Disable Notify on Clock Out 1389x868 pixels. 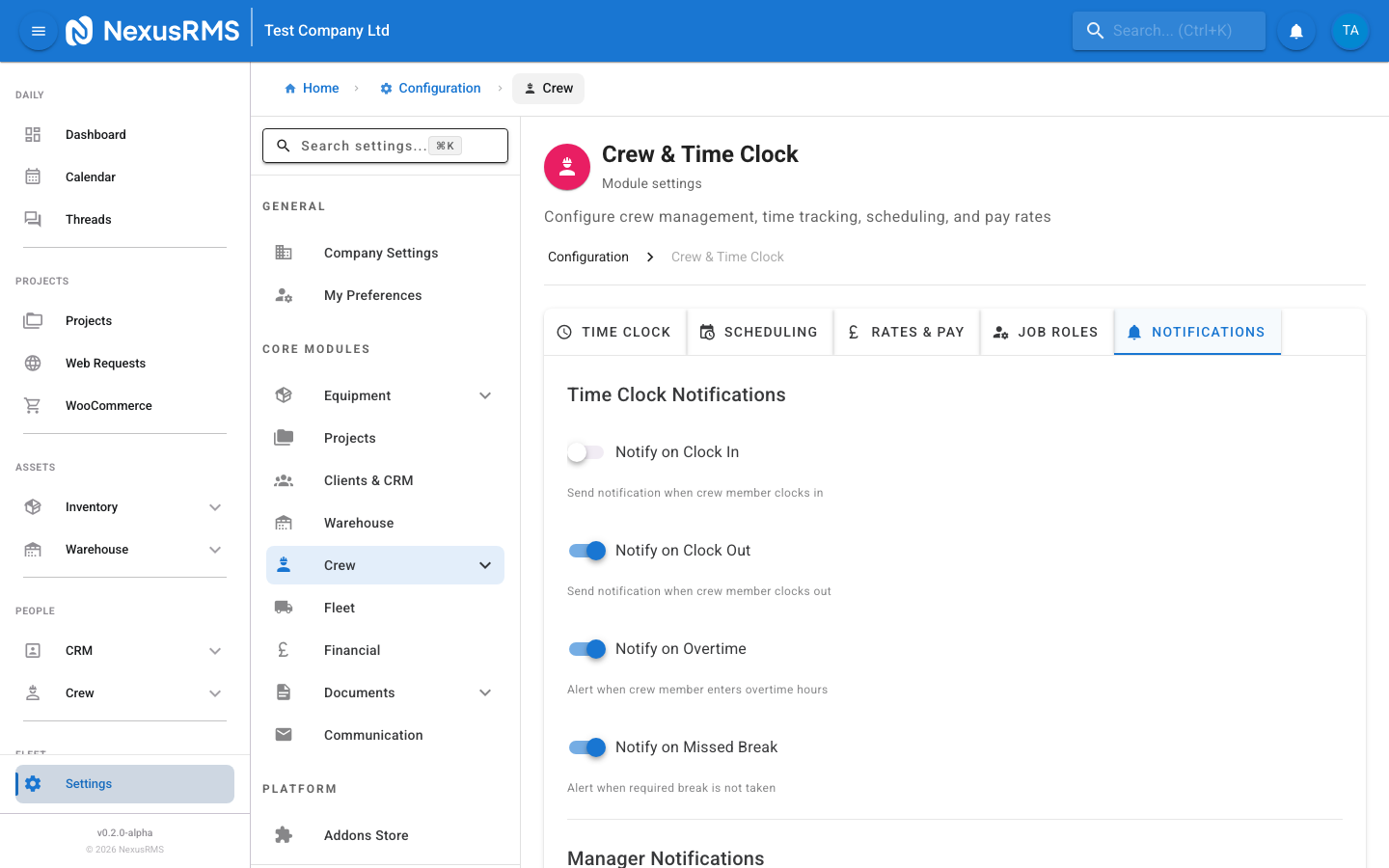tap(586, 550)
